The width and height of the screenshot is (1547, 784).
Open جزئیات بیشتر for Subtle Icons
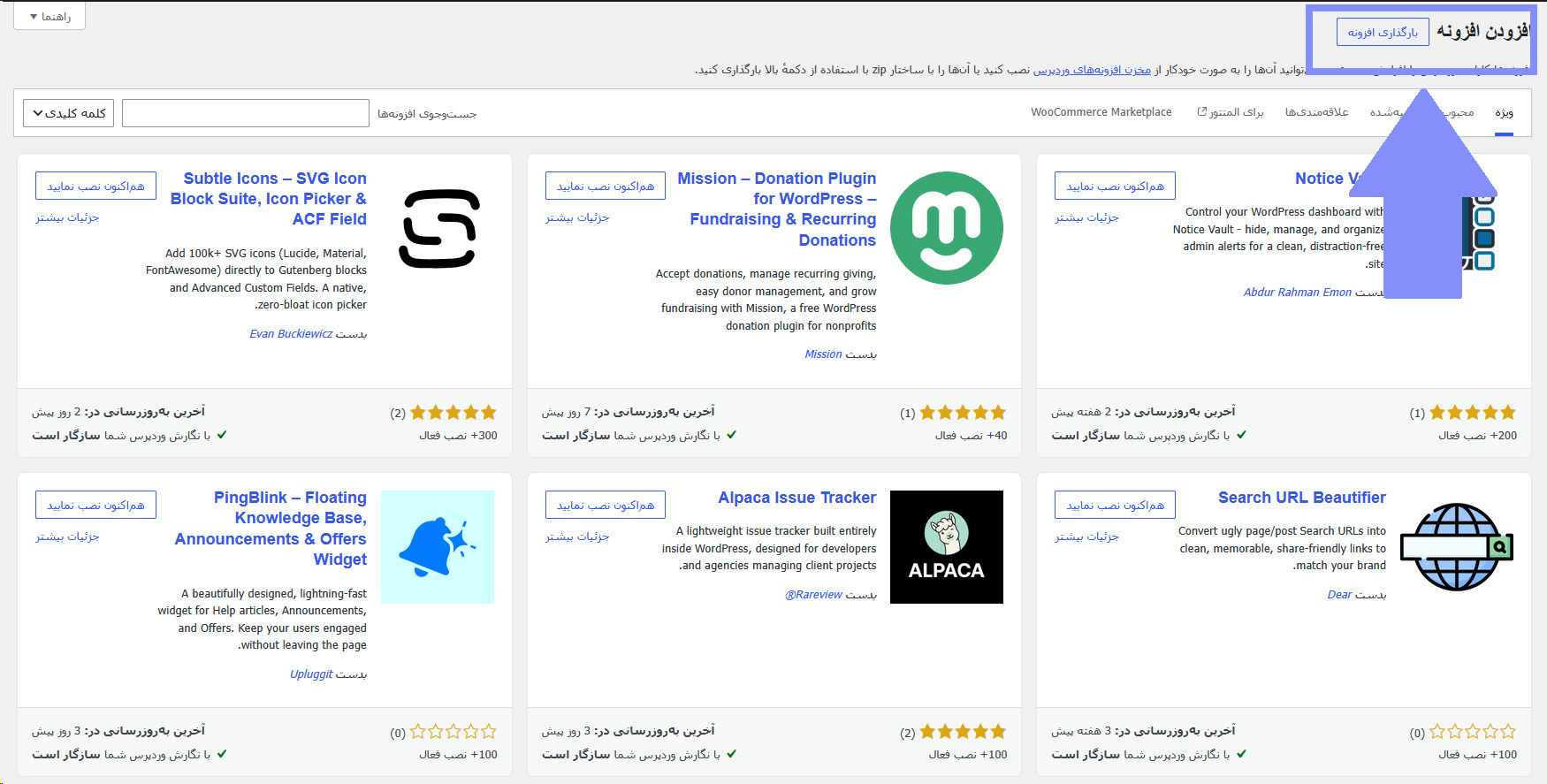point(67,217)
